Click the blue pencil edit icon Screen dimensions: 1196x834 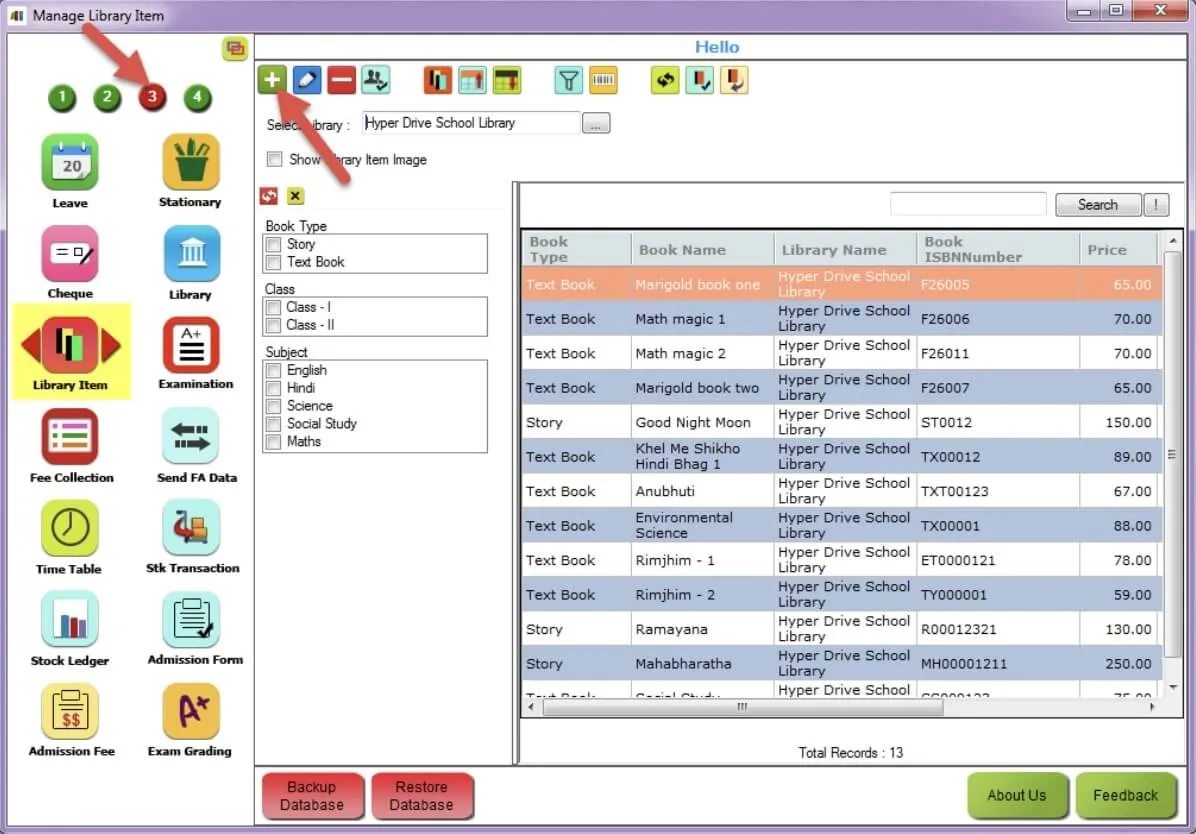(x=307, y=79)
